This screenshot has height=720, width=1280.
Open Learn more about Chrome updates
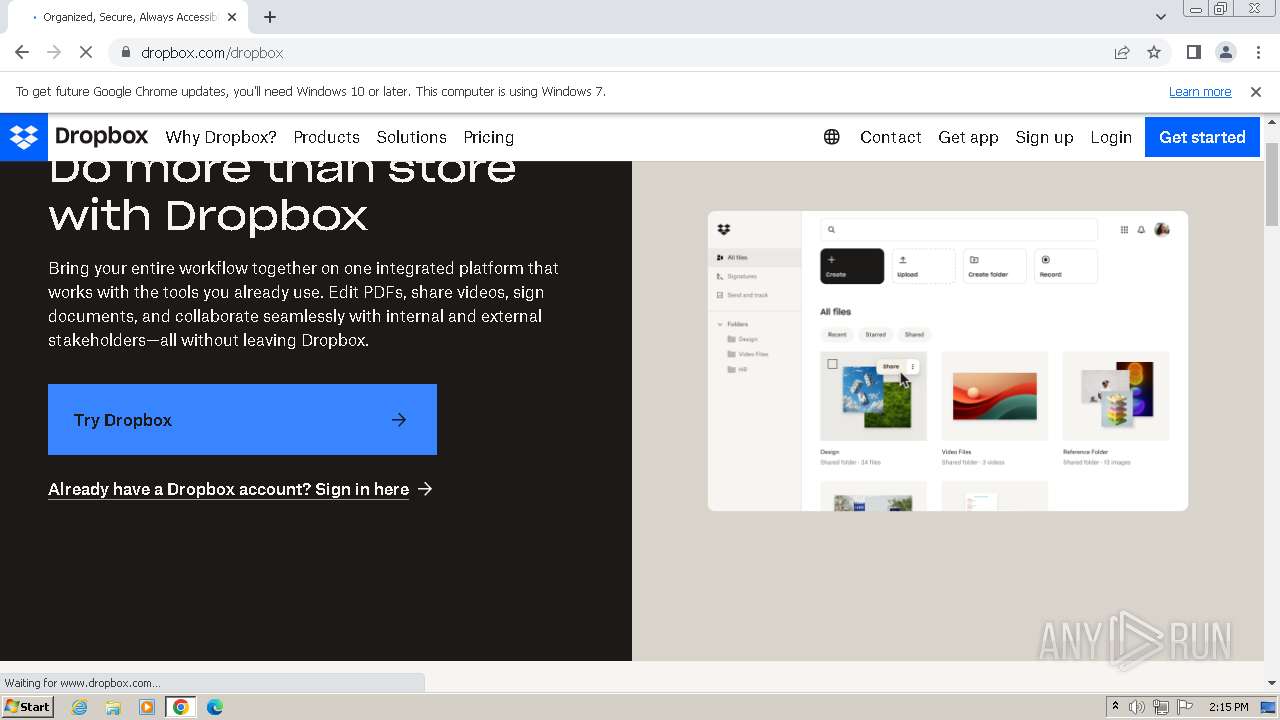(1200, 91)
